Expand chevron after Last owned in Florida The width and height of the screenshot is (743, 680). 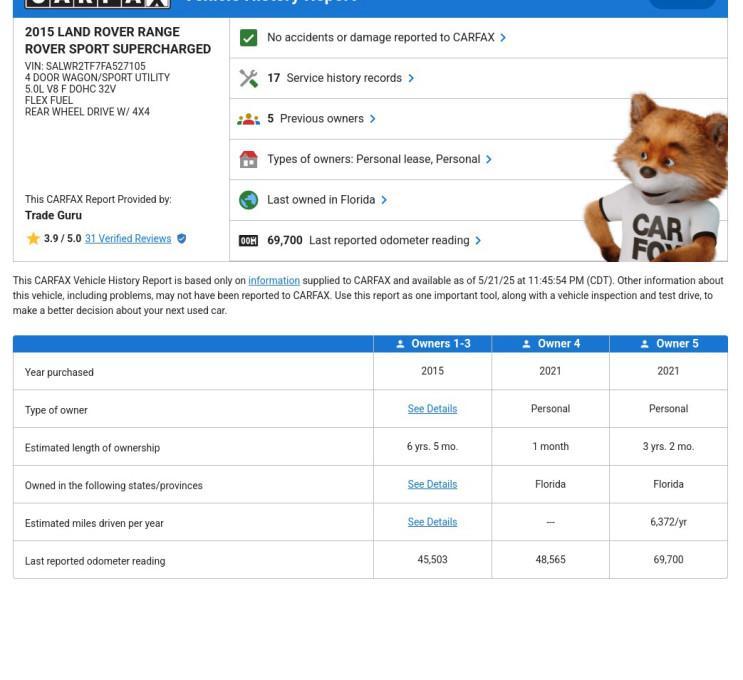point(384,200)
